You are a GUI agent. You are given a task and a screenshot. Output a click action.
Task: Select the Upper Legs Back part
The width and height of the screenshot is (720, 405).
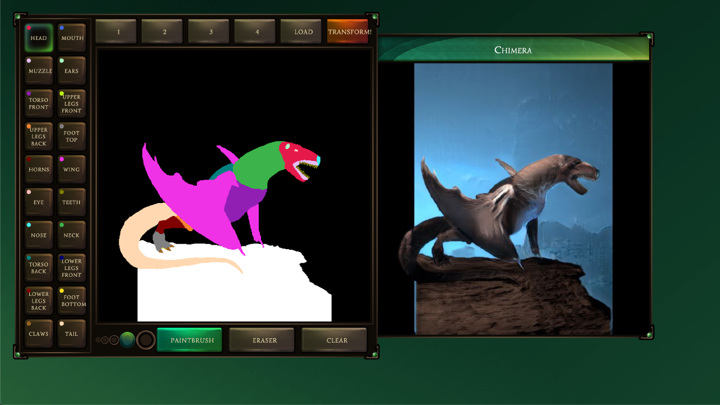pyautogui.click(x=39, y=136)
